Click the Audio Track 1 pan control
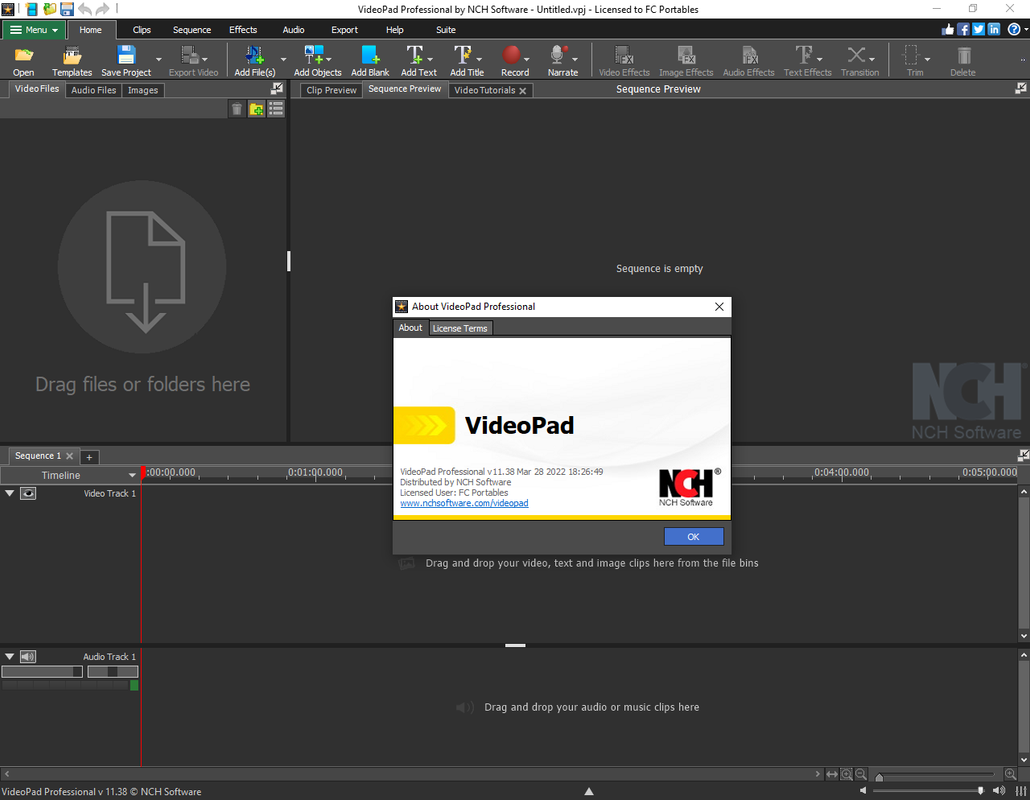The image size is (1030, 800). click(x=113, y=671)
